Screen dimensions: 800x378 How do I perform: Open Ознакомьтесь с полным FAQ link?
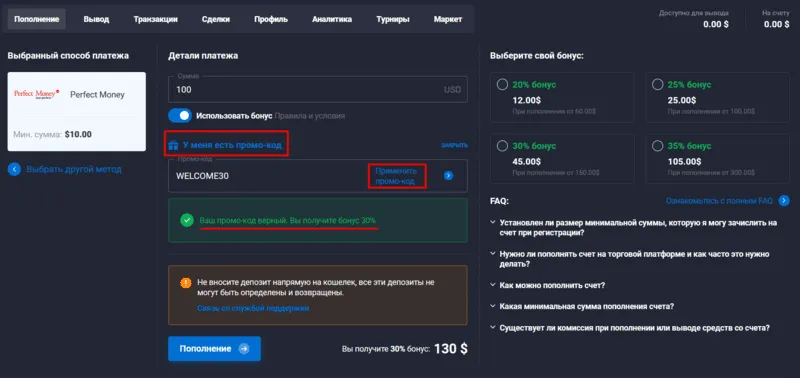point(719,201)
